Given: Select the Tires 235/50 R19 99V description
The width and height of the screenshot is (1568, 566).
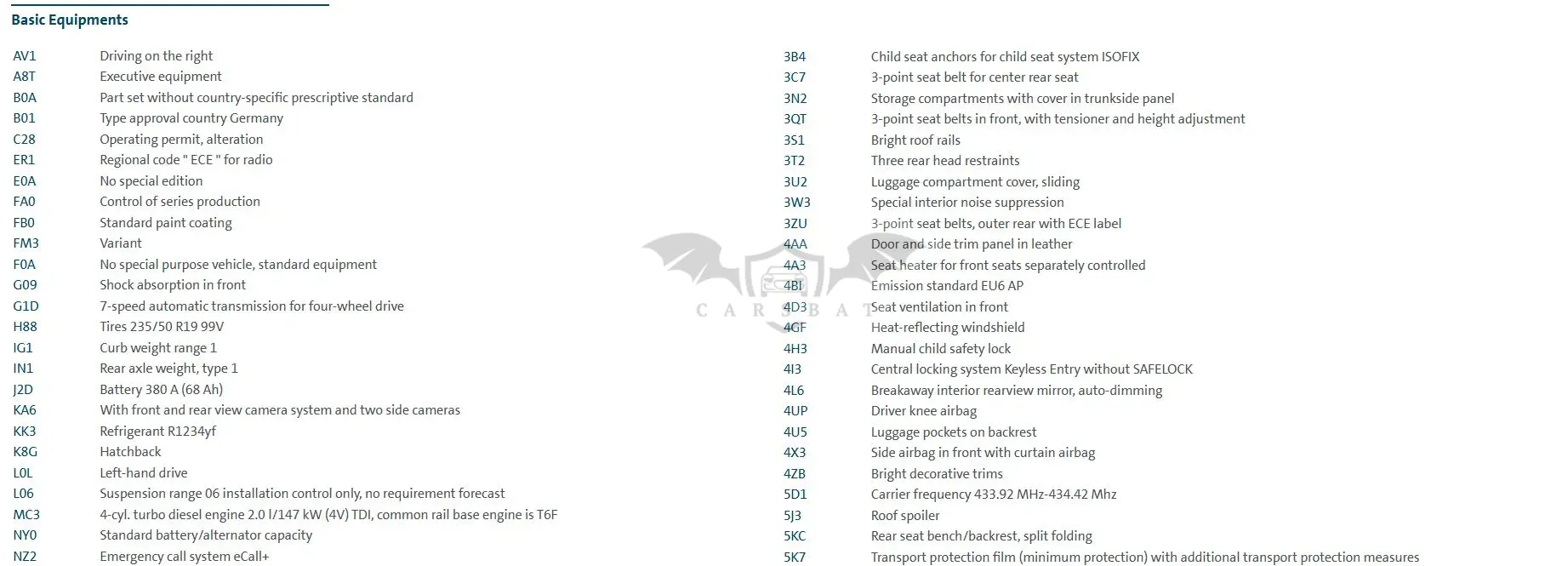Looking at the screenshot, I should tap(162, 327).
